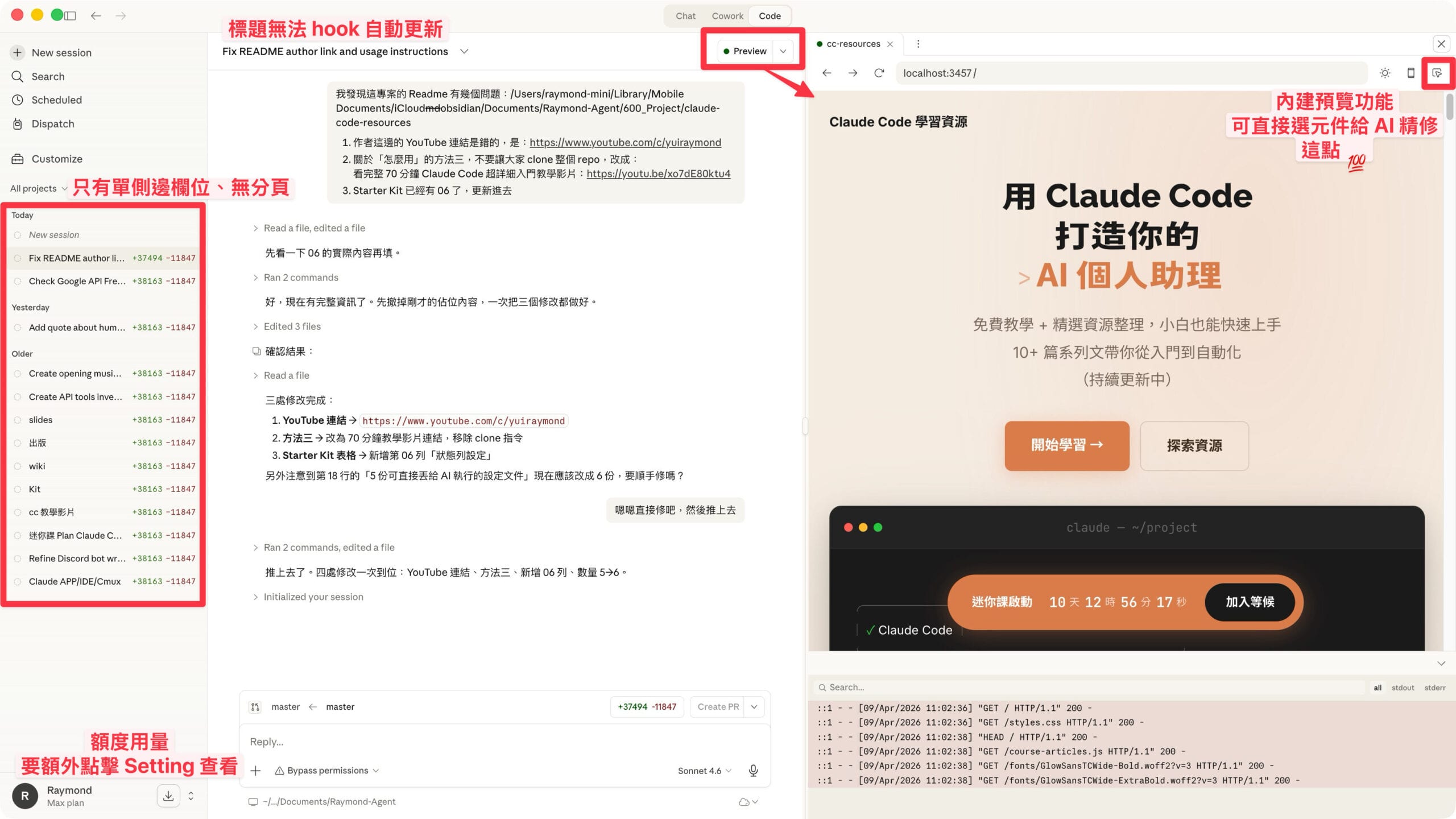Toggle the mobile device view icon
Screen dimensions: 1456x819
point(1410,73)
